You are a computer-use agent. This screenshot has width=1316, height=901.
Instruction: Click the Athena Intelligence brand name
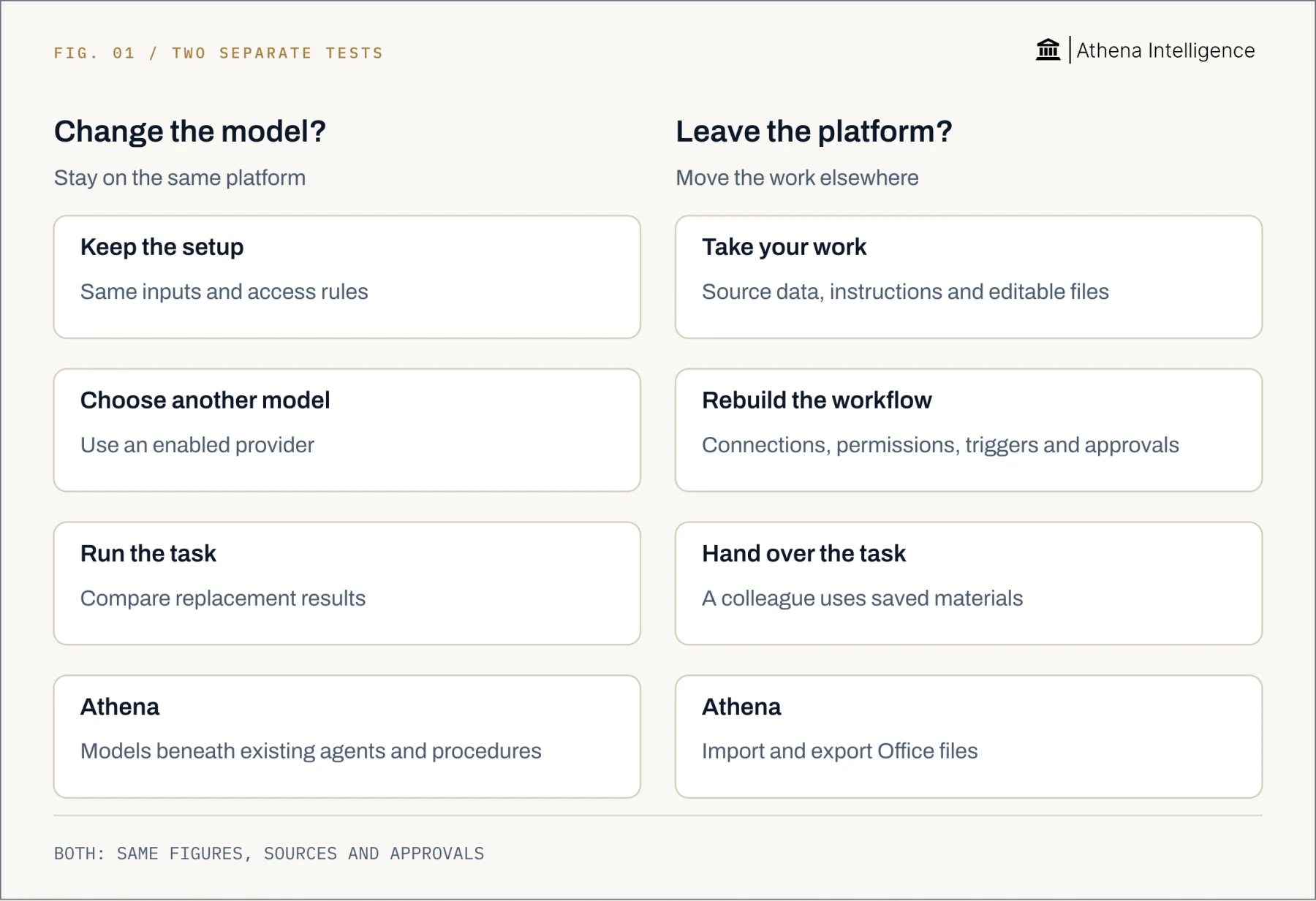pos(1165,50)
